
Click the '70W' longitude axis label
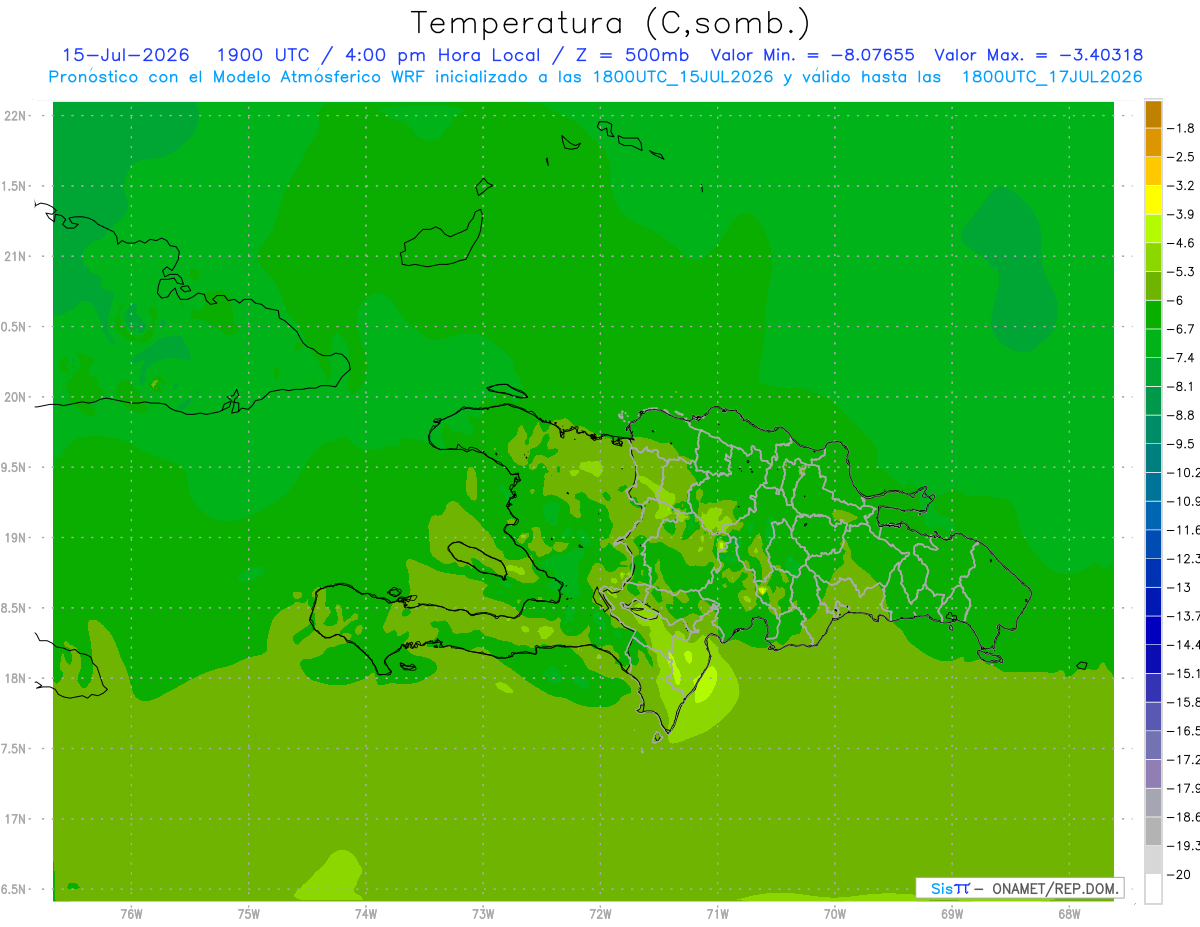(835, 914)
